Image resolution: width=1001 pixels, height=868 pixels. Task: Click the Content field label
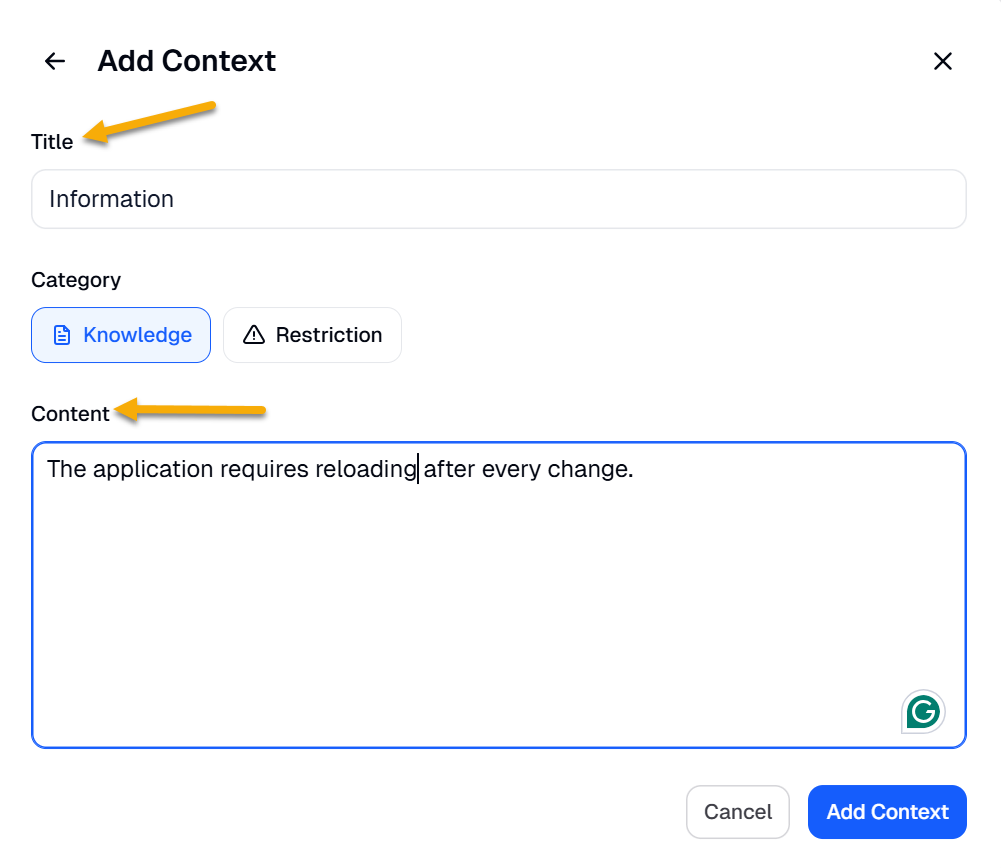click(x=70, y=414)
